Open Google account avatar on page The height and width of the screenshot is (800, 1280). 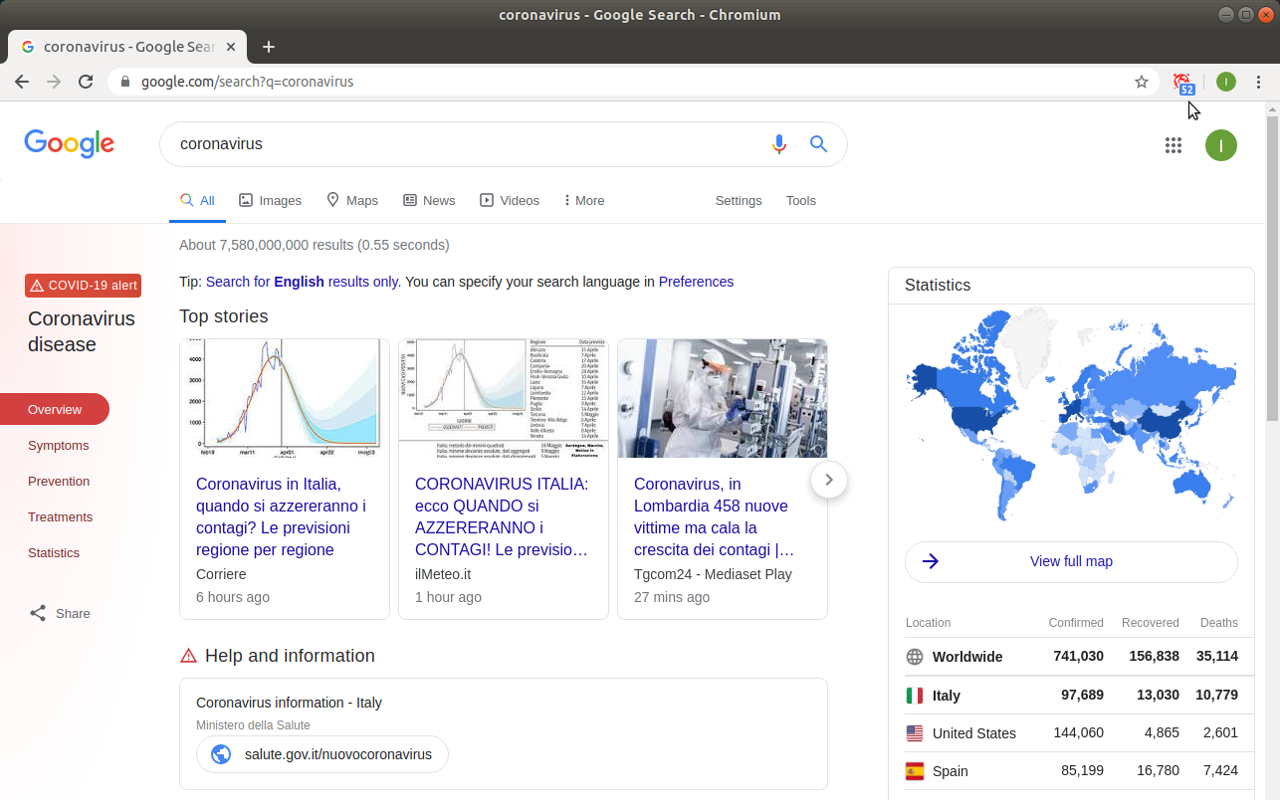(x=1221, y=145)
